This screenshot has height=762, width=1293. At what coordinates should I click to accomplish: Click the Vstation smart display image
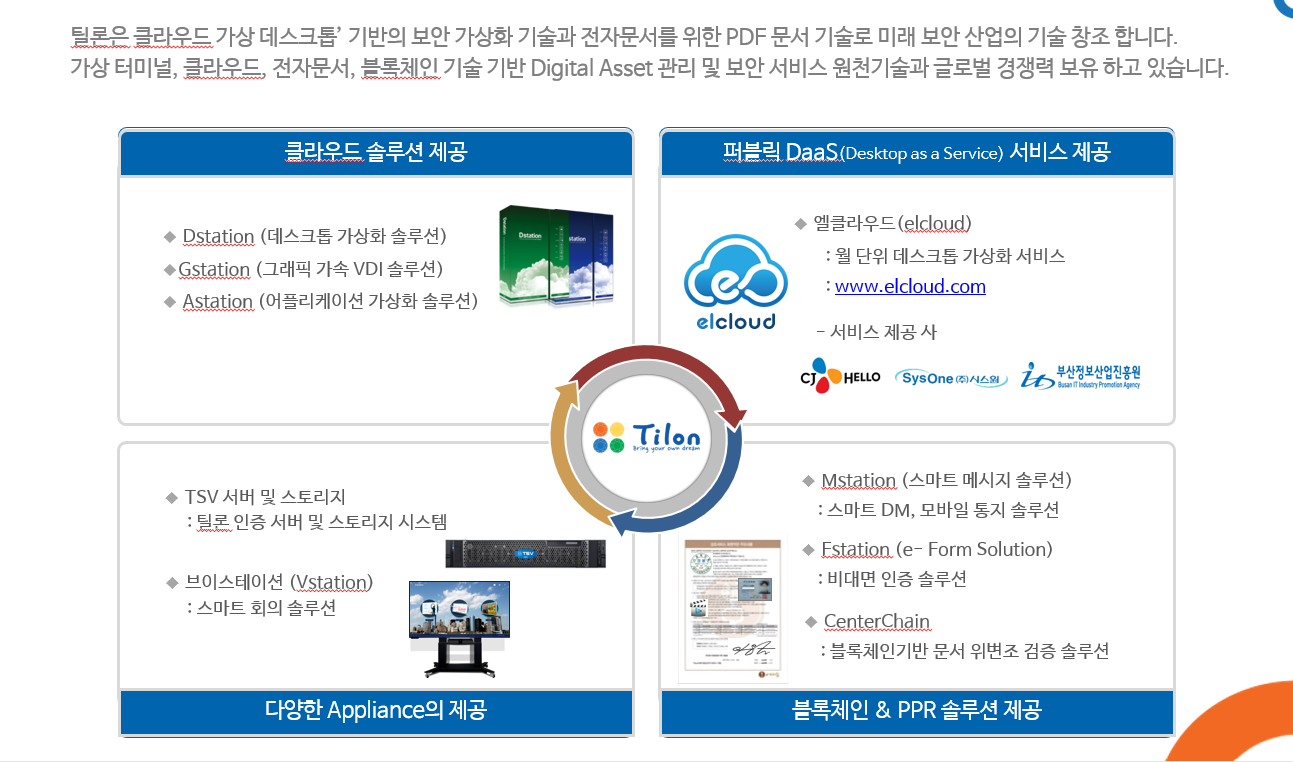pos(459,630)
